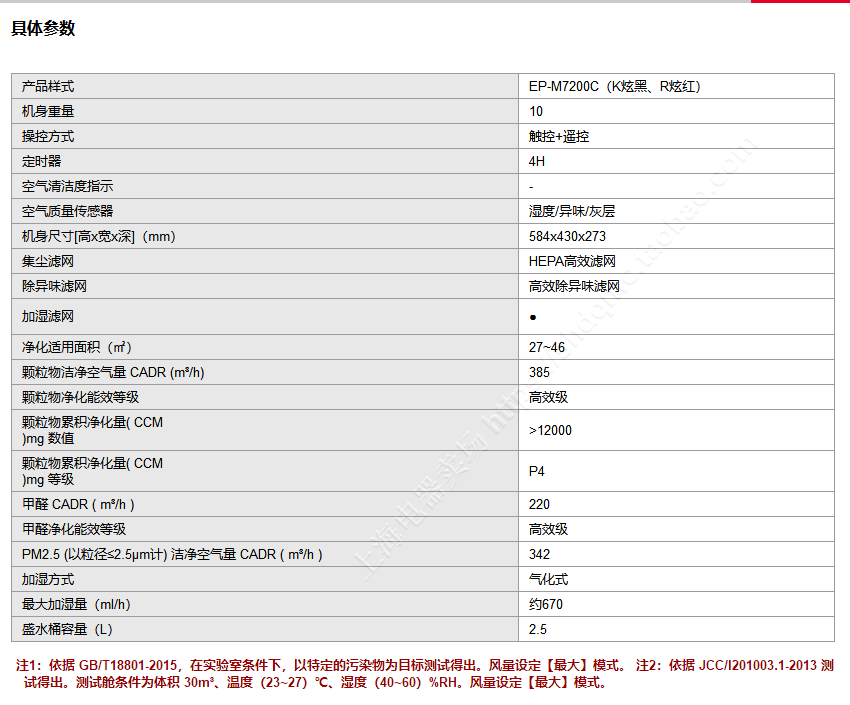Select the "空气清洁度指示" label
850x705 pixels.
pos(67,186)
